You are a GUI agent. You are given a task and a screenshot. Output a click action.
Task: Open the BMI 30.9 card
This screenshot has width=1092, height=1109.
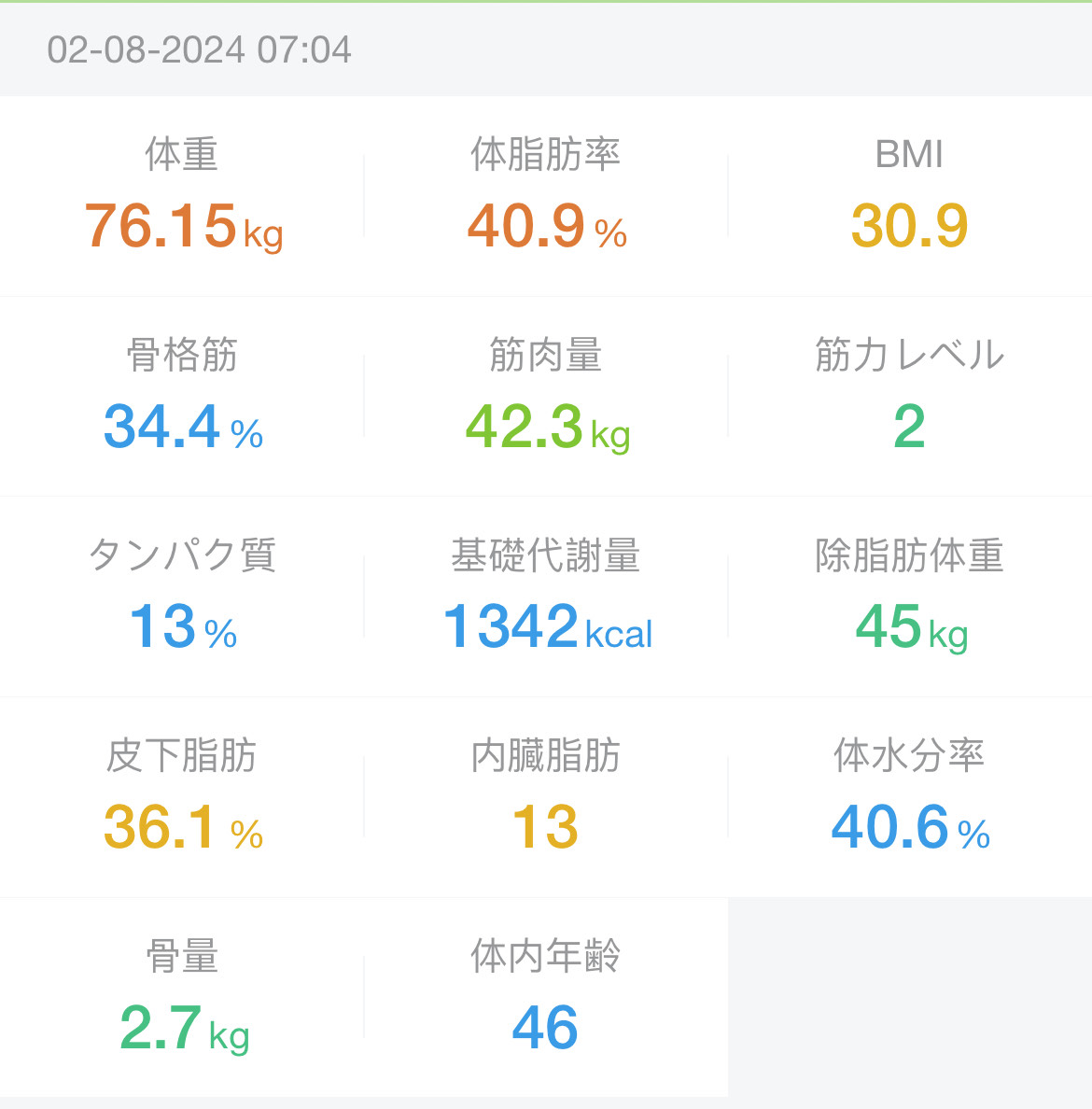(910, 196)
